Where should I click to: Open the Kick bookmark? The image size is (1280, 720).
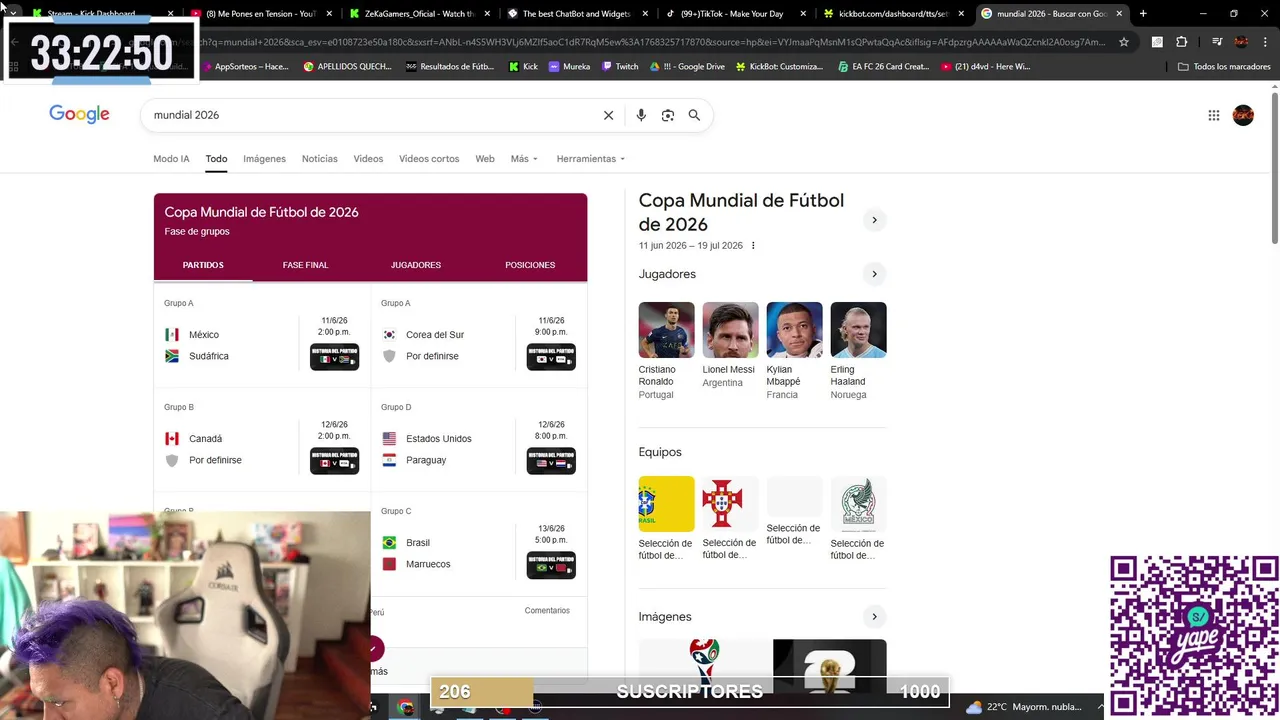coord(524,66)
